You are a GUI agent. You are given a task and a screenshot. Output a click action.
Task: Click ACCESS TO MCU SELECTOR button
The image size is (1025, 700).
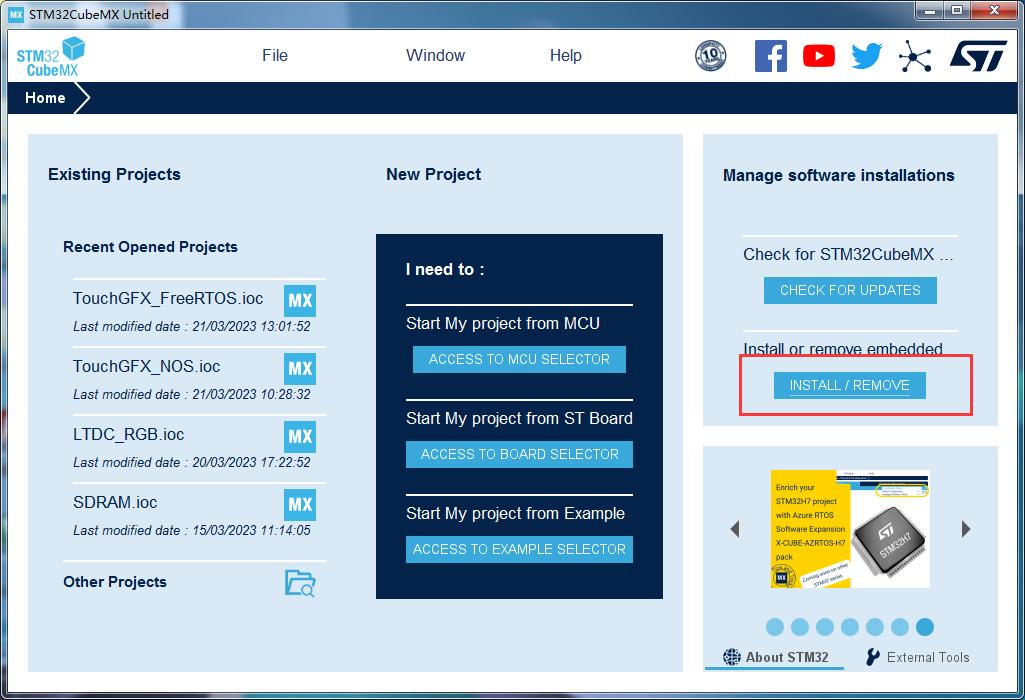pyautogui.click(x=519, y=359)
